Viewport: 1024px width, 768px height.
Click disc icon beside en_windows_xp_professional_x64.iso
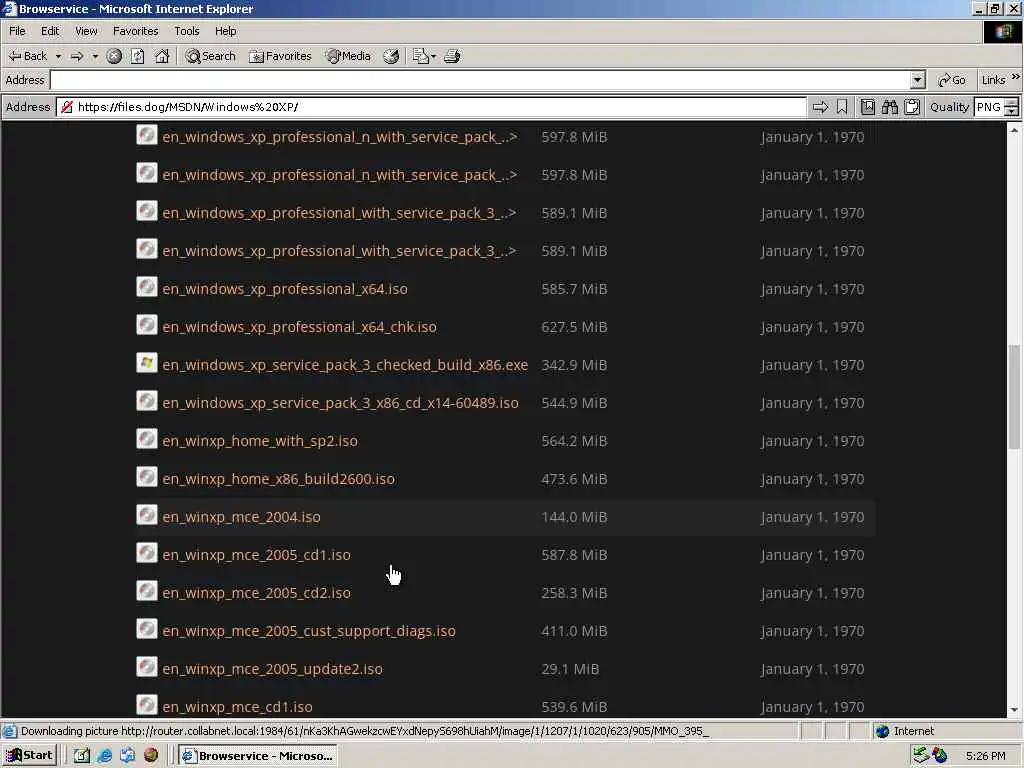147,287
